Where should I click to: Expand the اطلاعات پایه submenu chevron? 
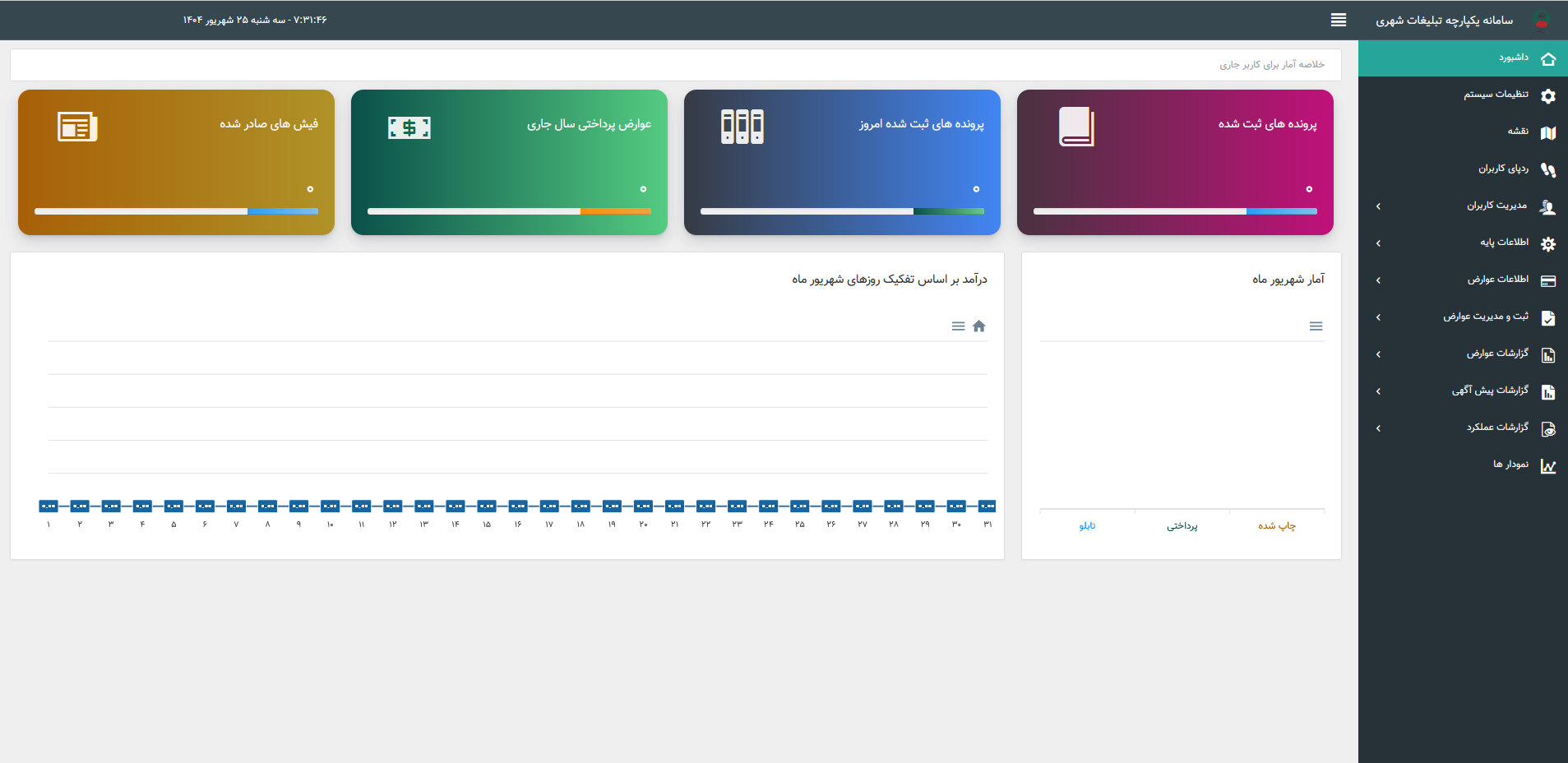tap(1378, 243)
